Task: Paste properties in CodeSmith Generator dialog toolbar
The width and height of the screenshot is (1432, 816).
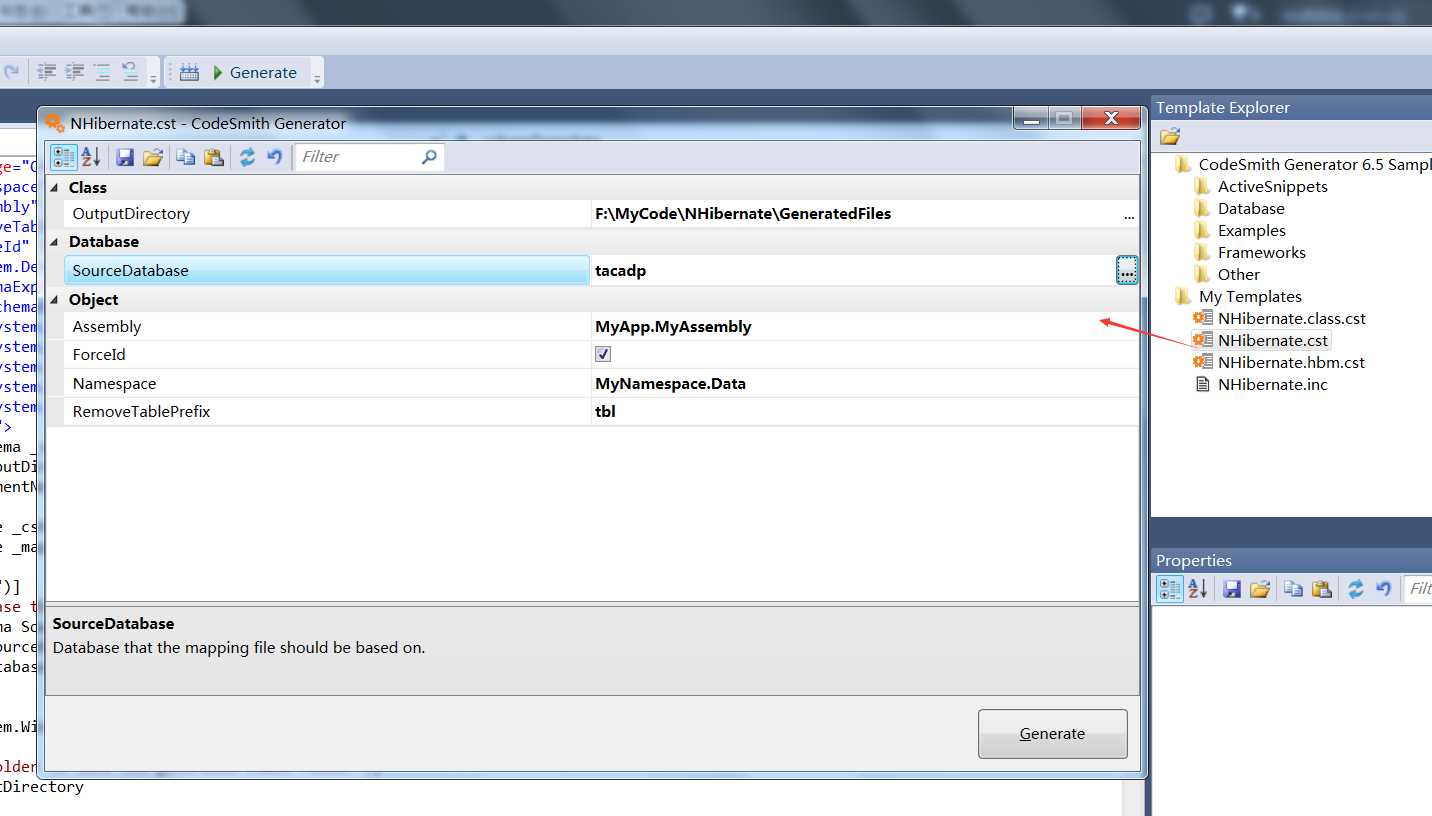Action: 213,157
